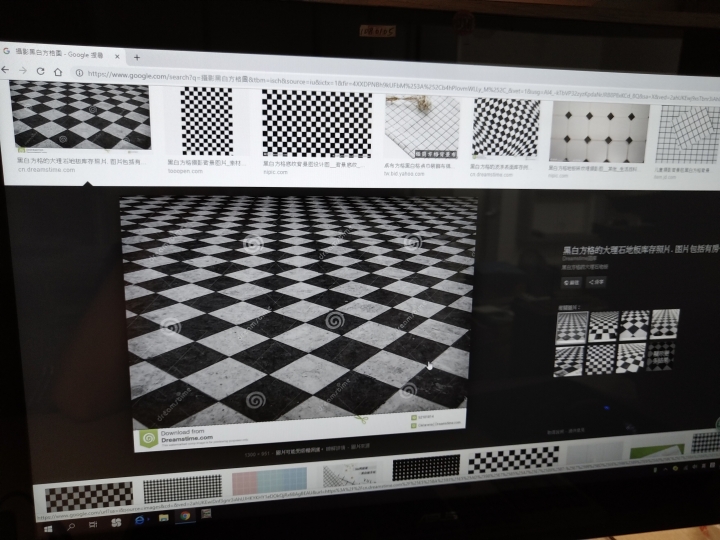720x540 pixels.
Task: Open Internet Explorer from the taskbar
Action: (x=139, y=520)
